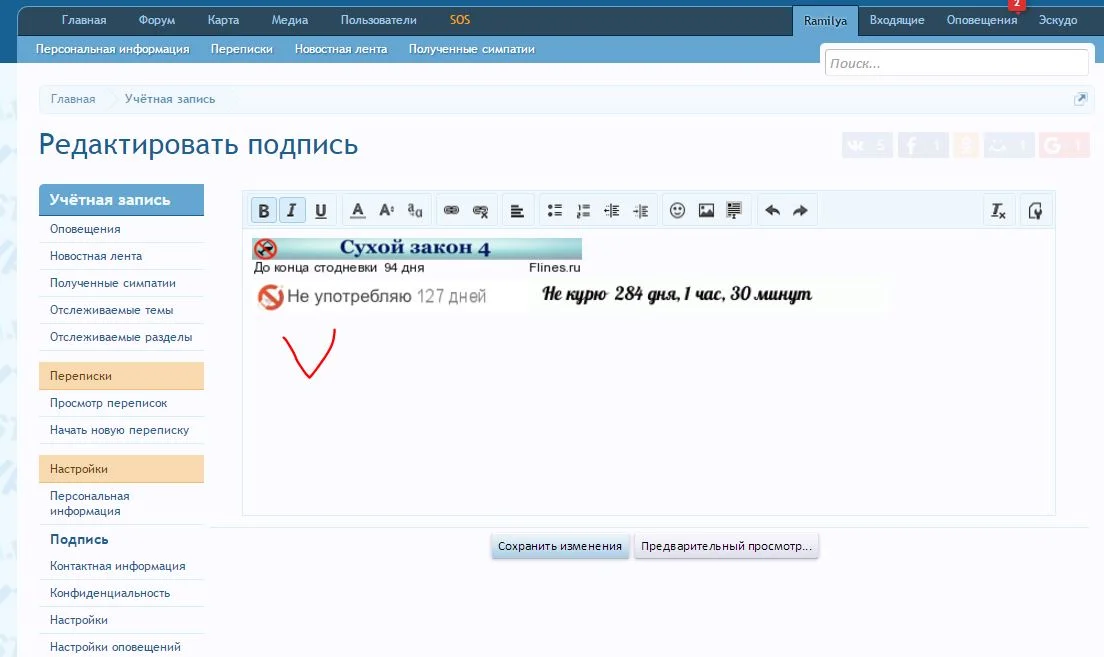The image size is (1104, 657).
Task: Insert a hyperlink using the link icon
Action: click(451, 210)
